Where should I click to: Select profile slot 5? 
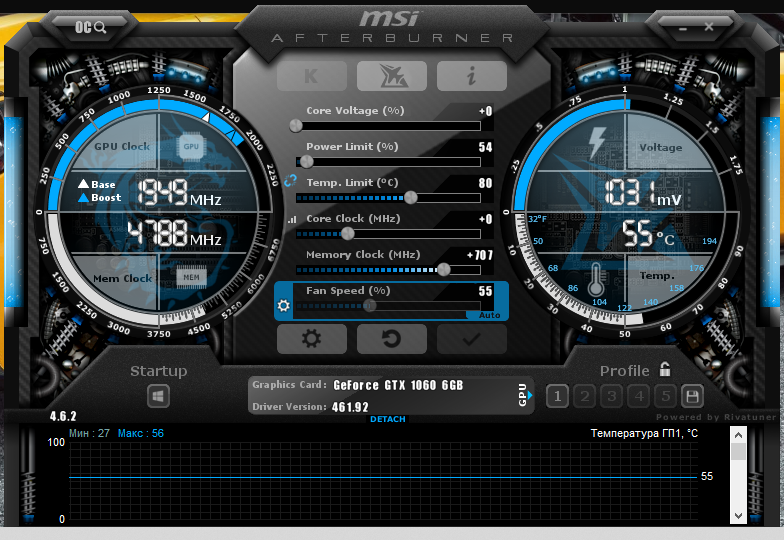666,396
